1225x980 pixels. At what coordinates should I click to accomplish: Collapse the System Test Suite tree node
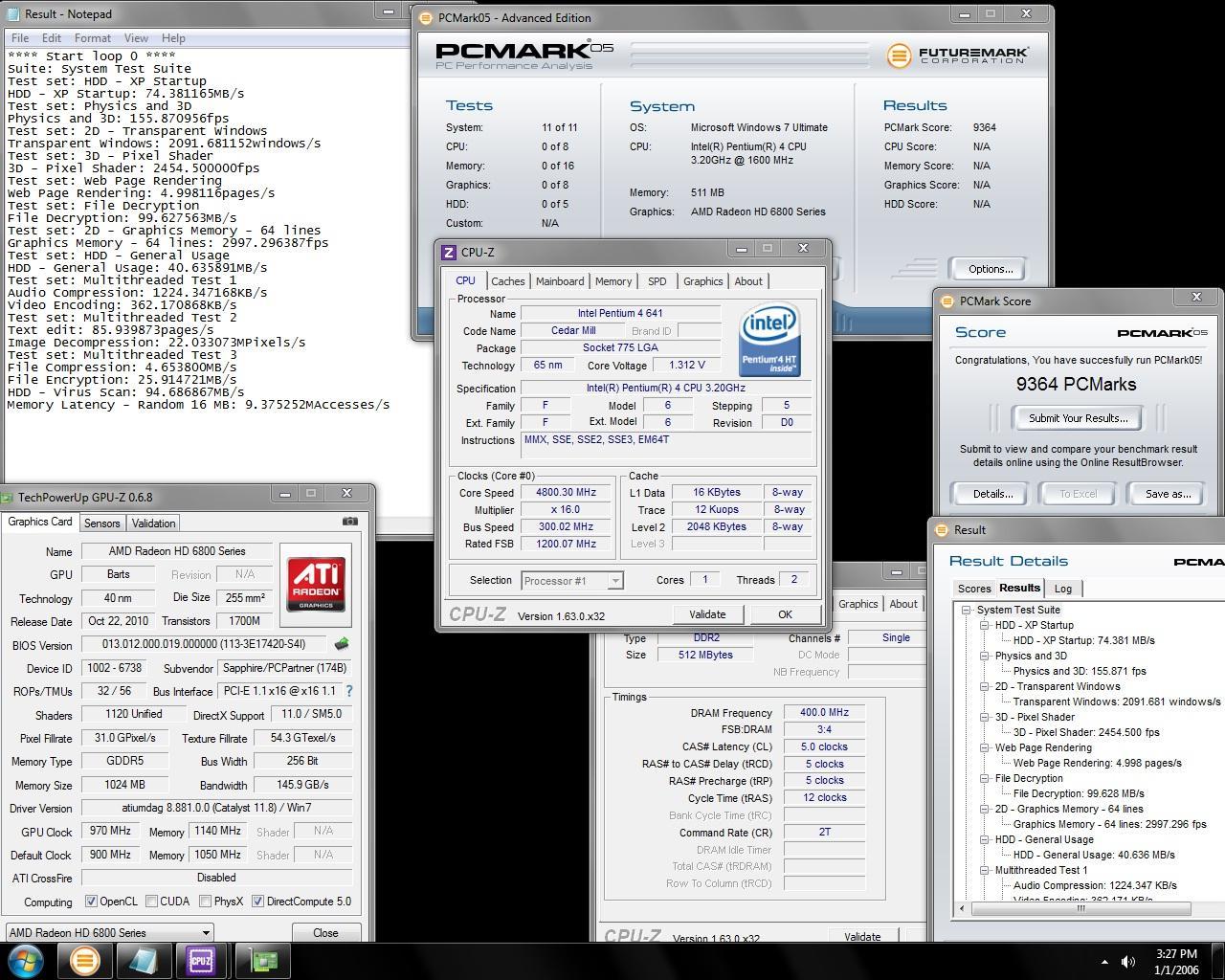coord(967,610)
